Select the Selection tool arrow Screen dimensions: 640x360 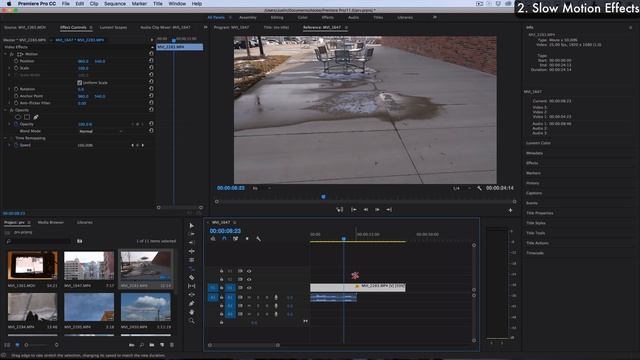coord(191,226)
